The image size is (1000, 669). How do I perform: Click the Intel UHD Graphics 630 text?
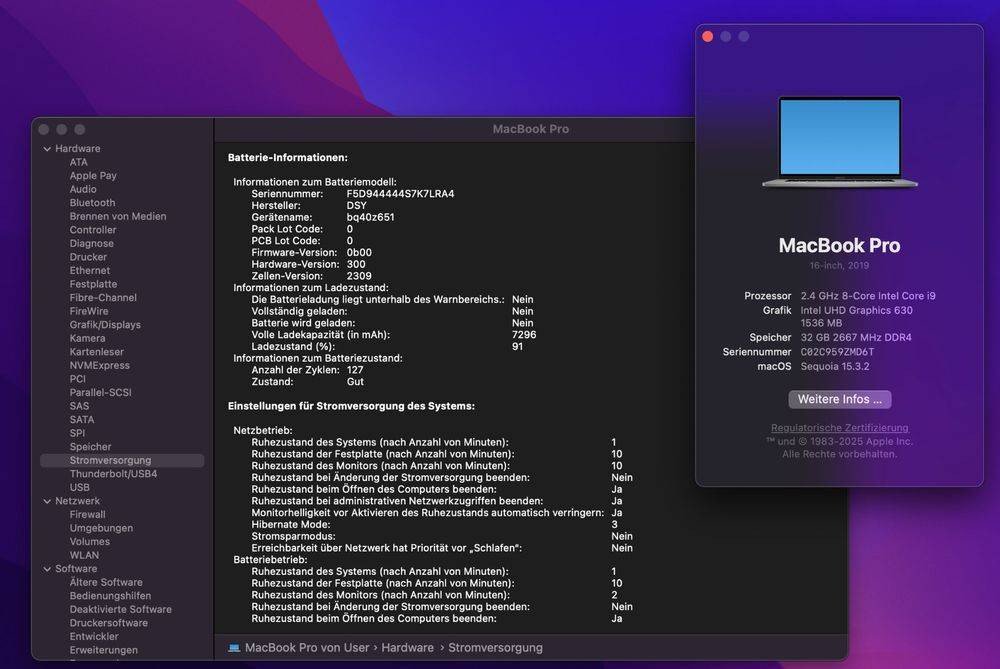[857, 311]
